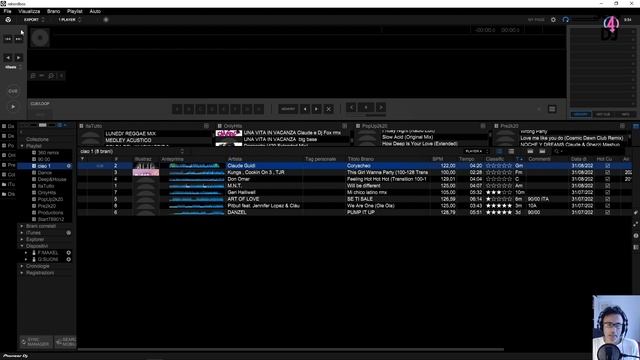
Task: Toggle Hot Cue checkbox for Kungs row
Action: click(x=607, y=172)
